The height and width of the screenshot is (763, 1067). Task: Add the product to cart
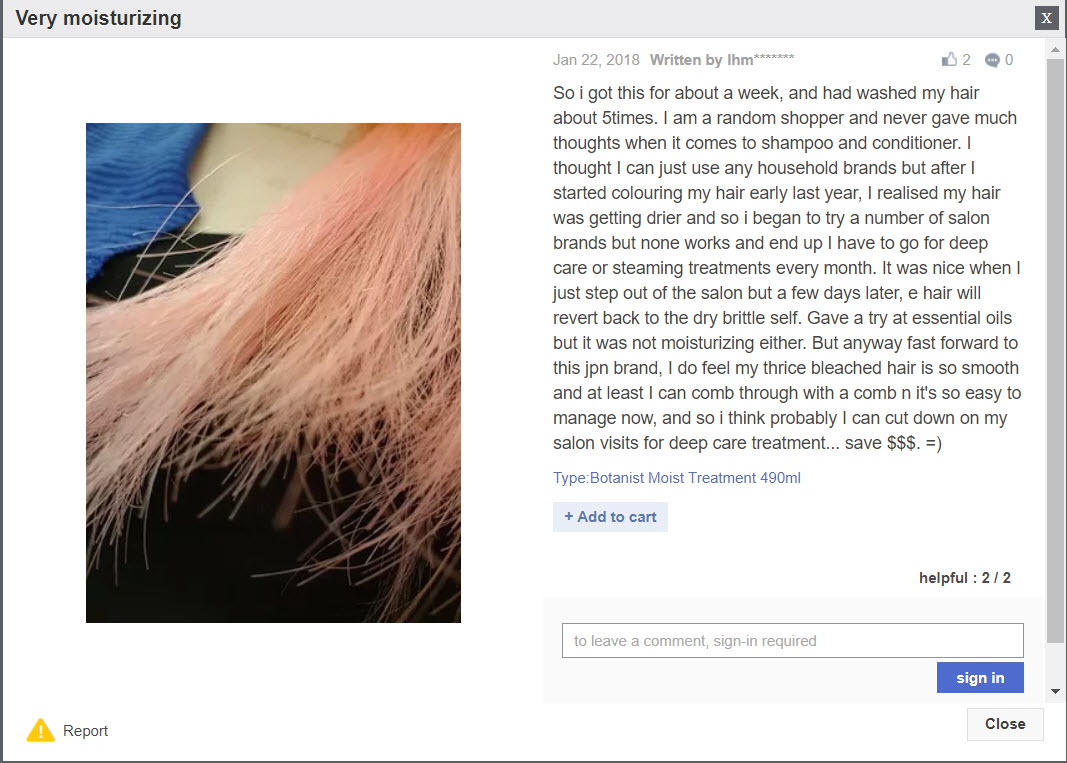point(610,517)
